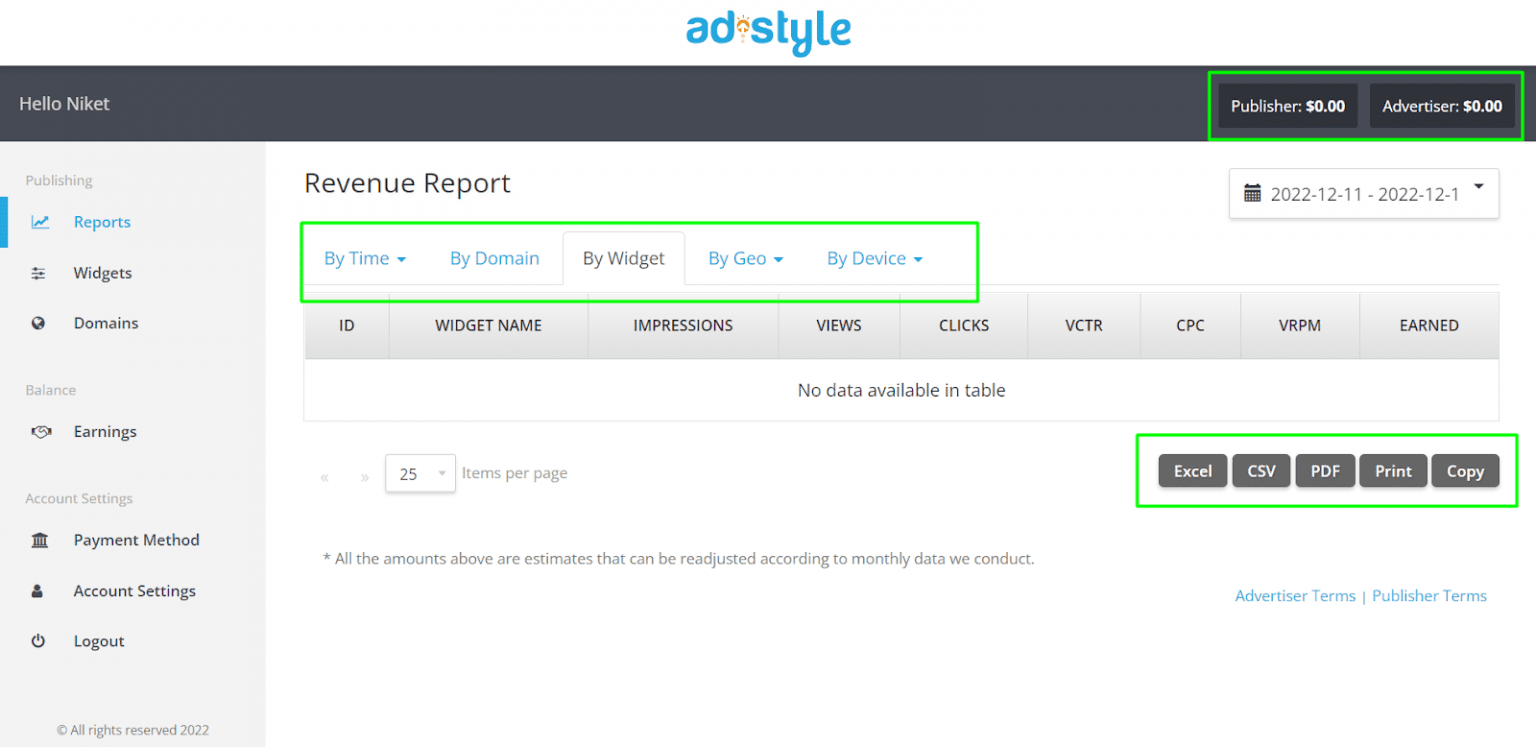Open the items per page selector
The width and height of the screenshot is (1536, 747).
tap(420, 473)
